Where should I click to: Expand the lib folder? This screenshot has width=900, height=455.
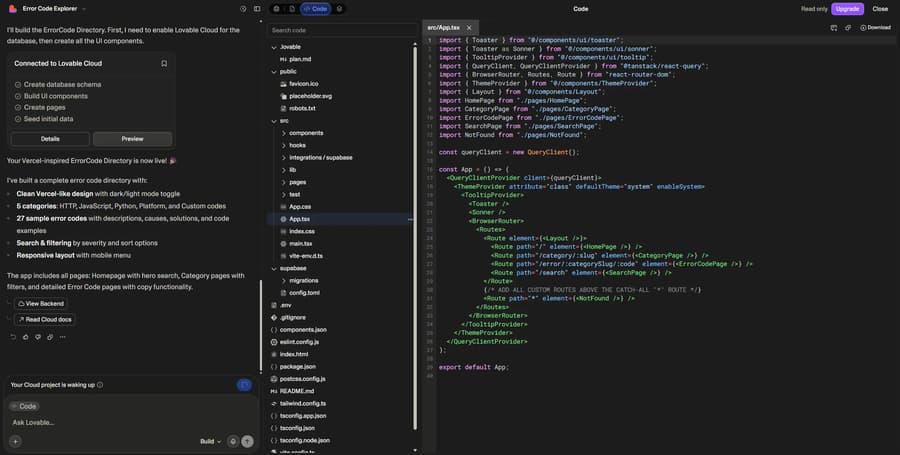point(288,170)
